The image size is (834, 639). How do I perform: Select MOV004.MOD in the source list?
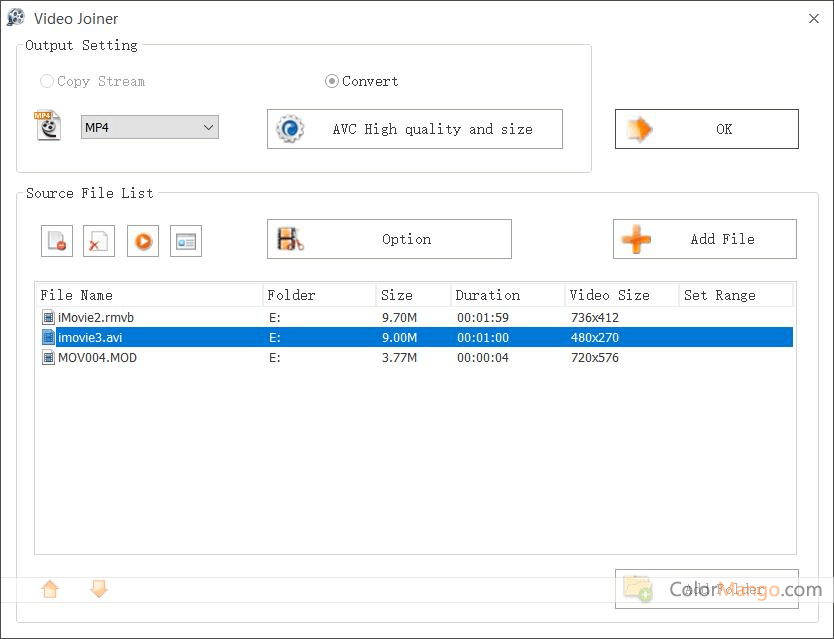click(98, 358)
